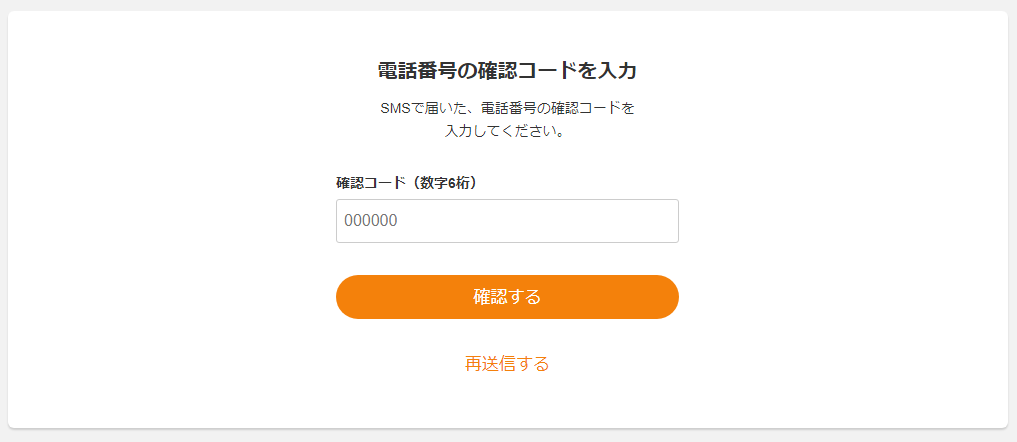Click the SMSで届いた description line
1017x442 pixels.
(x=507, y=108)
